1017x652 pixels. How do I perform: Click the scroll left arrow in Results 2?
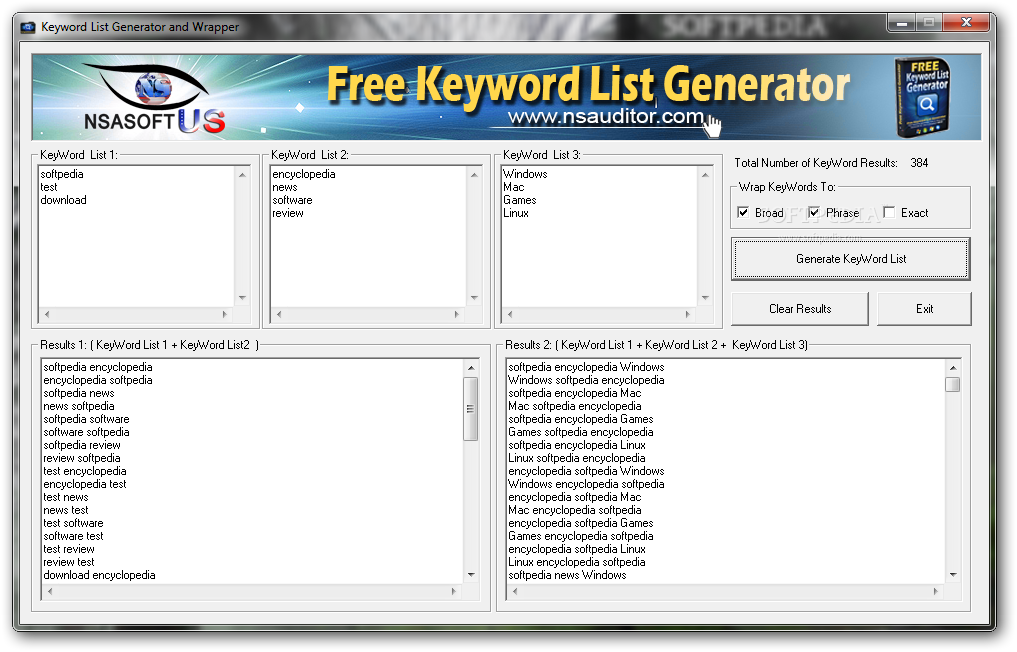(x=515, y=591)
